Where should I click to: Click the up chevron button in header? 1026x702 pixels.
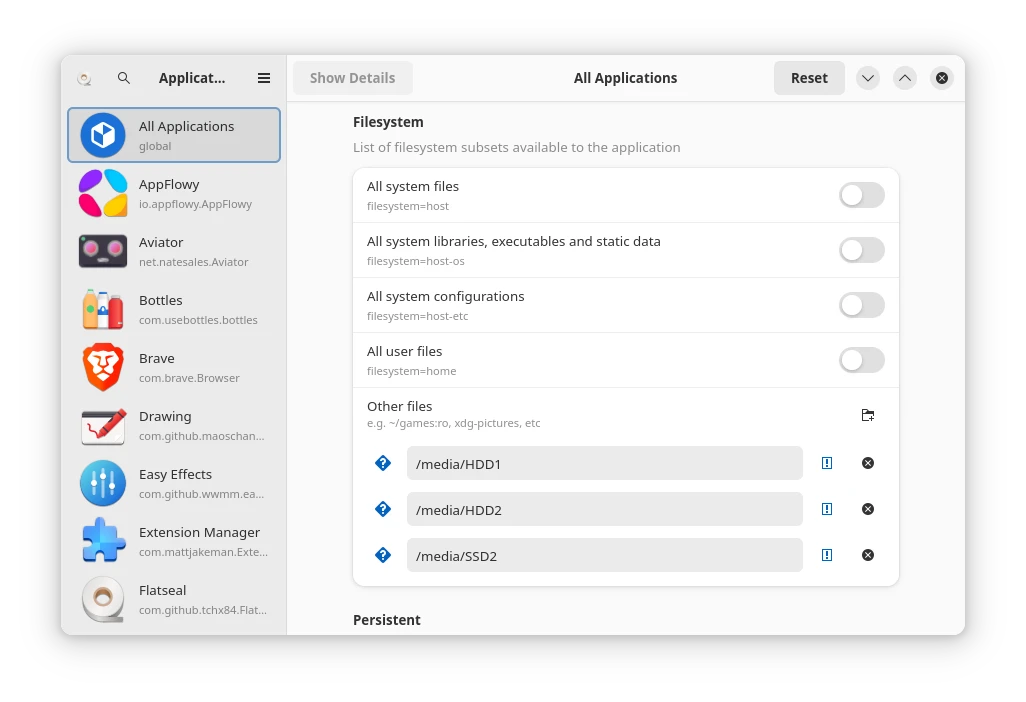905,78
